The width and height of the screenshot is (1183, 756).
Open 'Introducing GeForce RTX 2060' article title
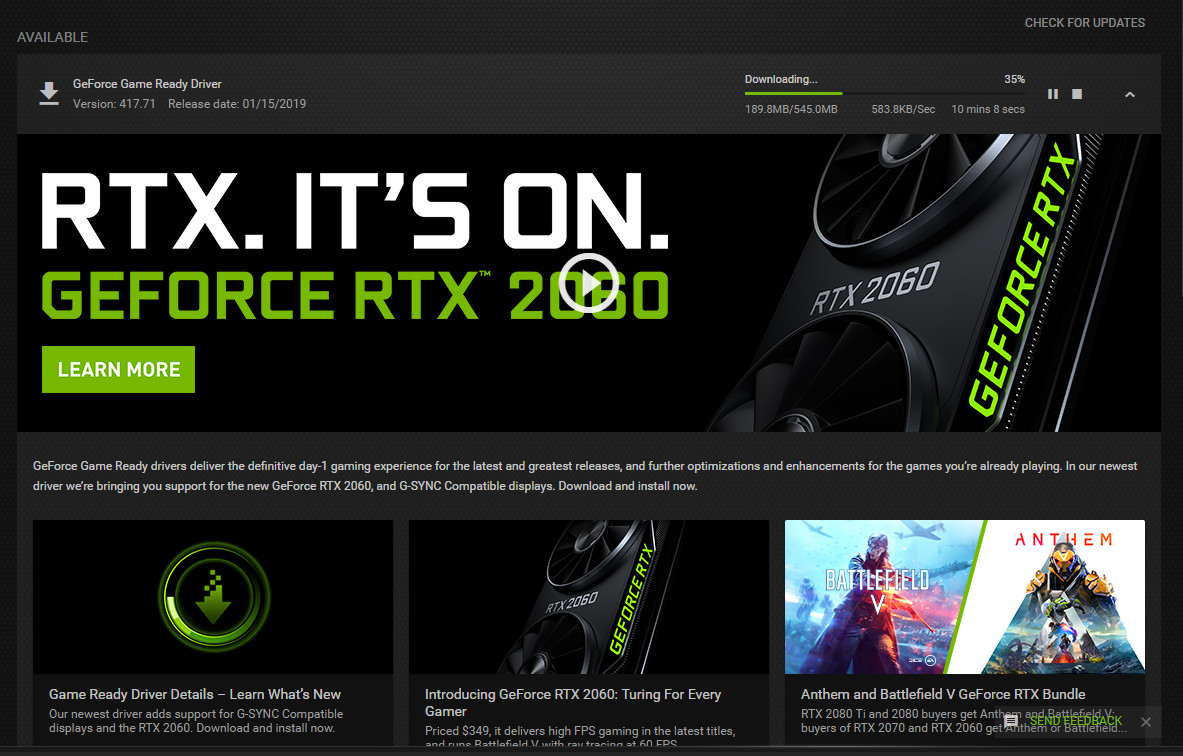(573, 702)
